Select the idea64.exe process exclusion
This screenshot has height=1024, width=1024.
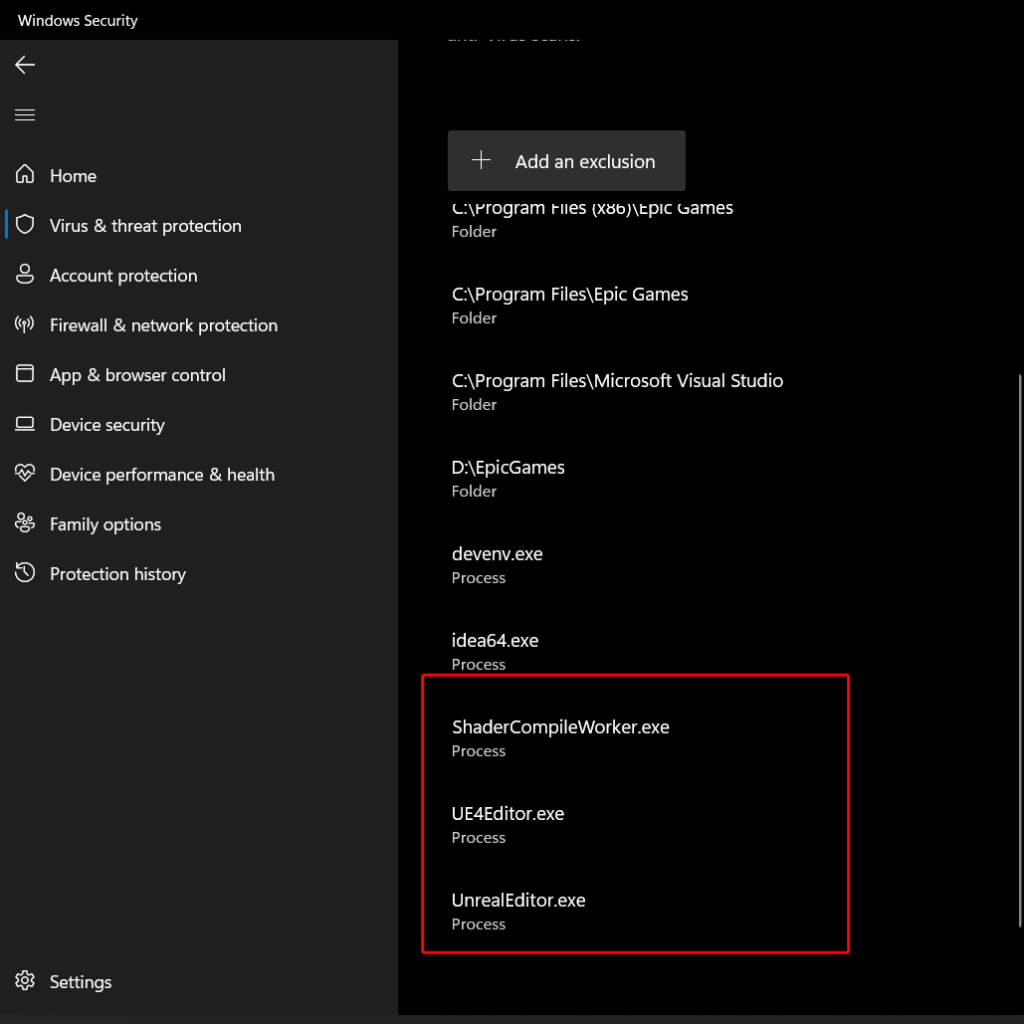point(494,651)
